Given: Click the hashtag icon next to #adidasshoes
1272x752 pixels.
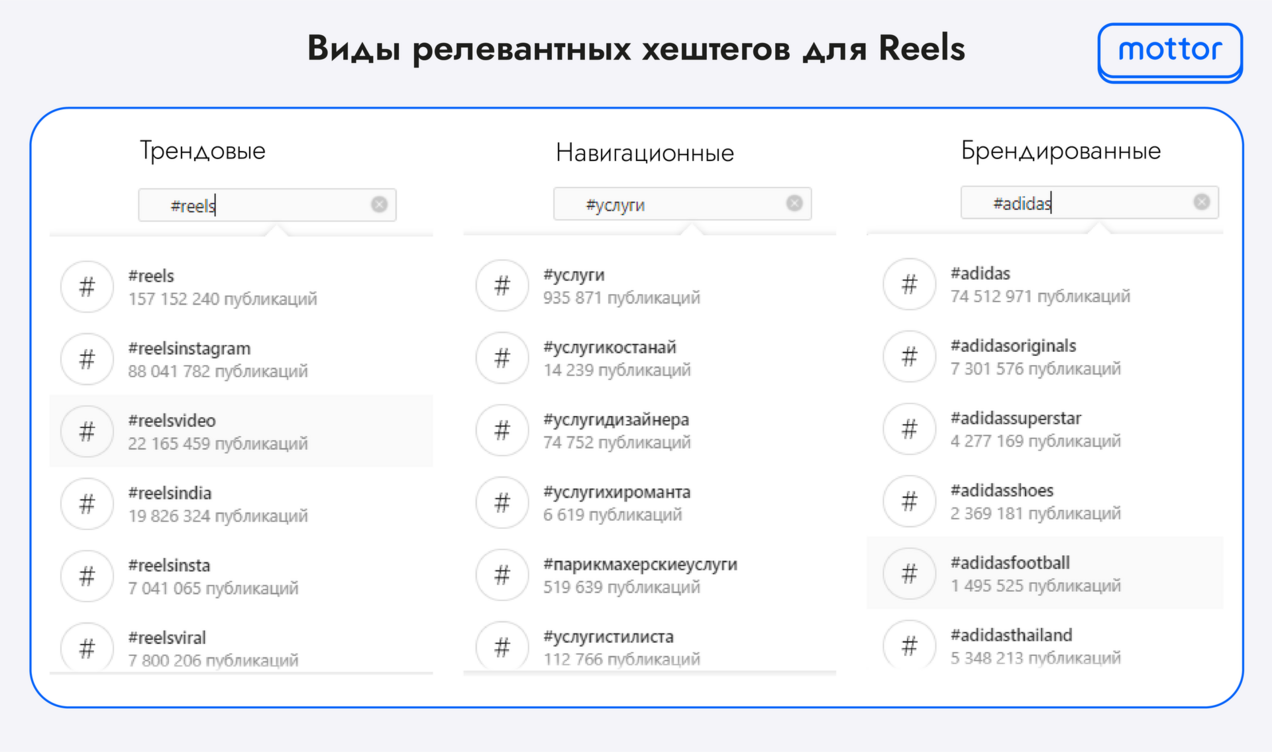Looking at the screenshot, I should click(x=909, y=501).
